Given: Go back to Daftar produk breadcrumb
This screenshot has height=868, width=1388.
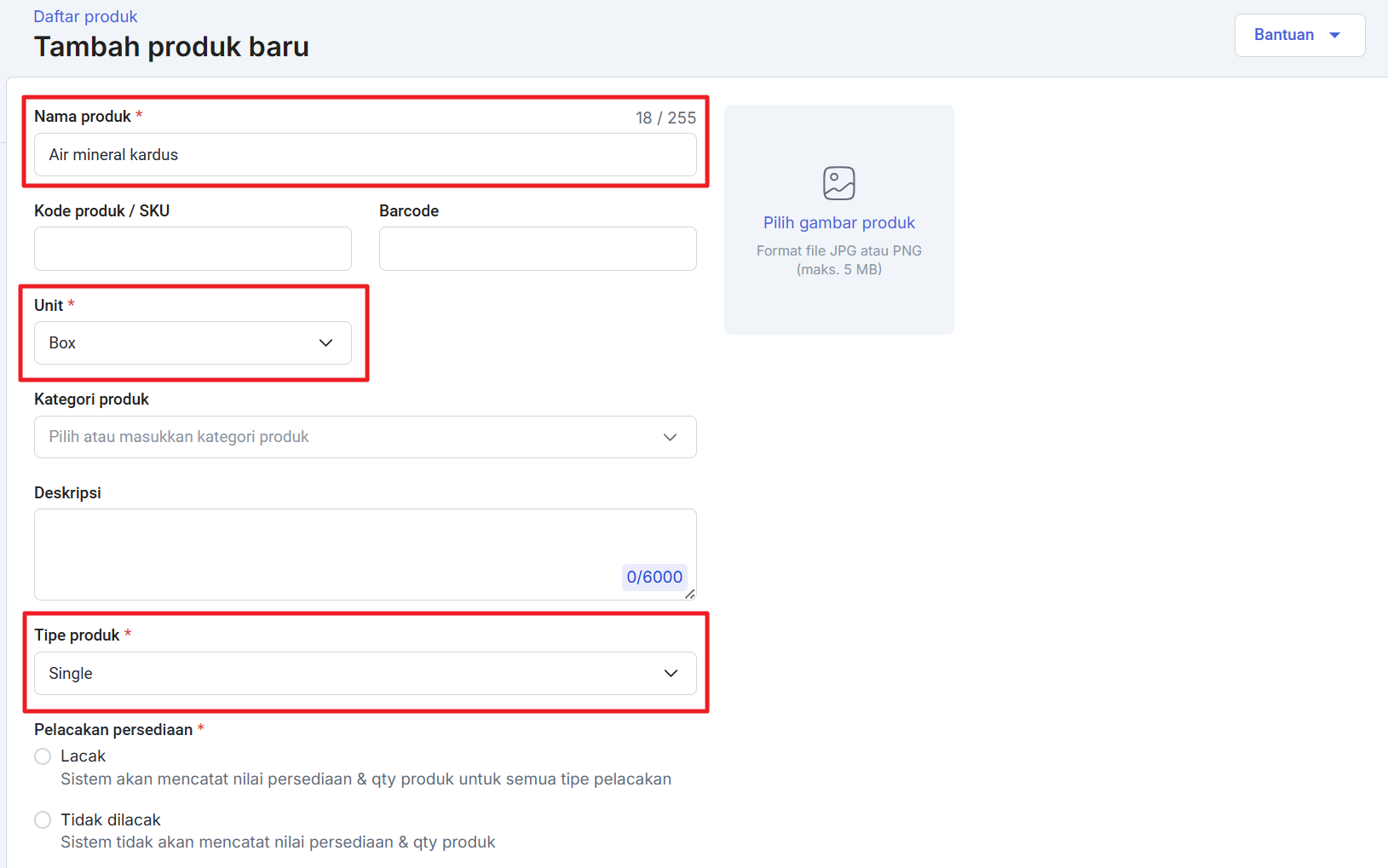Looking at the screenshot, I should point(85,16).
